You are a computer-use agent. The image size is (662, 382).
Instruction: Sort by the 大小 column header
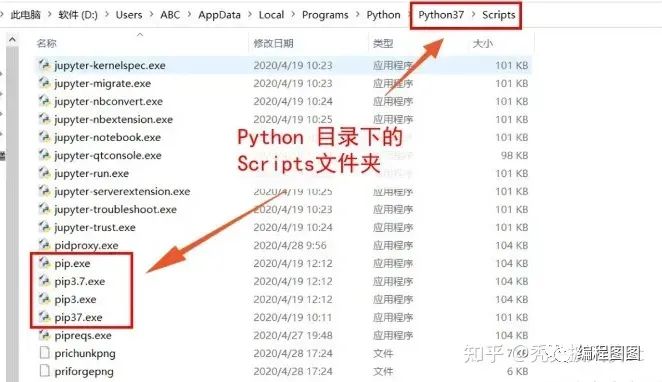click(x=483, y=43)
